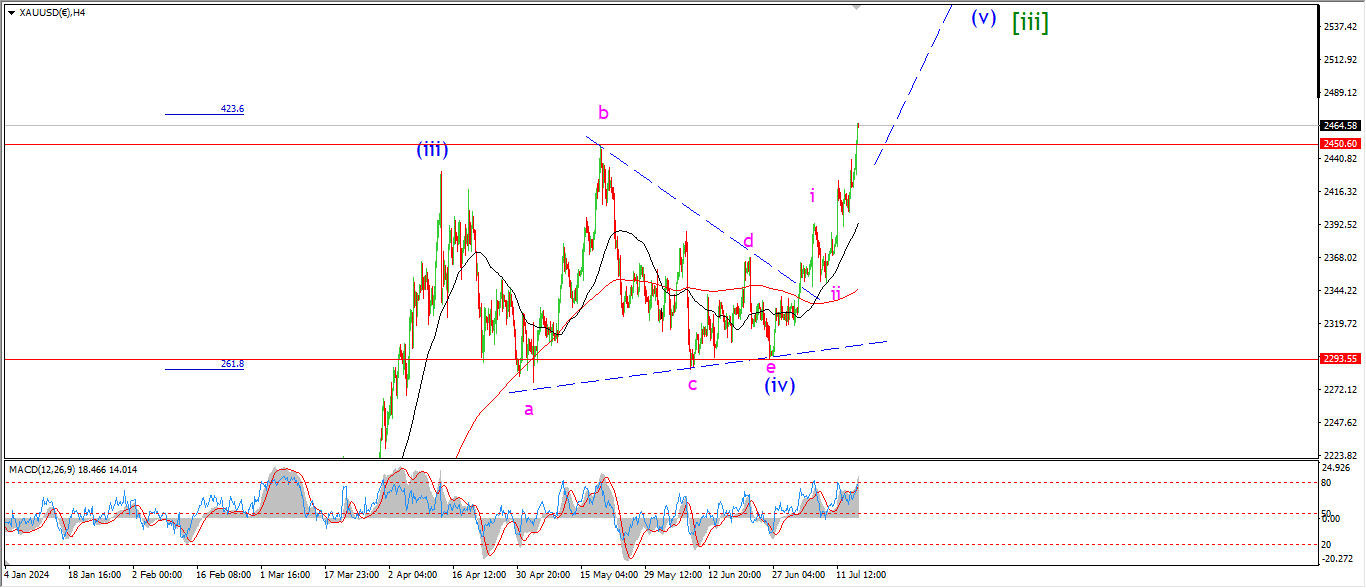Select the blue (iv) wave label
Image resolution: width=1366 pixels, height=588 pixels.
780,385
